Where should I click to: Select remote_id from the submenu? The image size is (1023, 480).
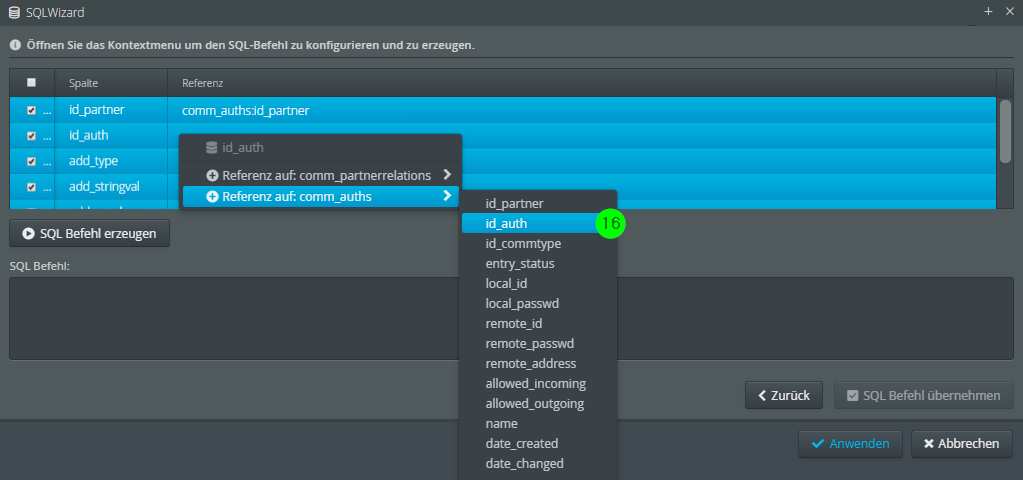(x=539, y=324)
